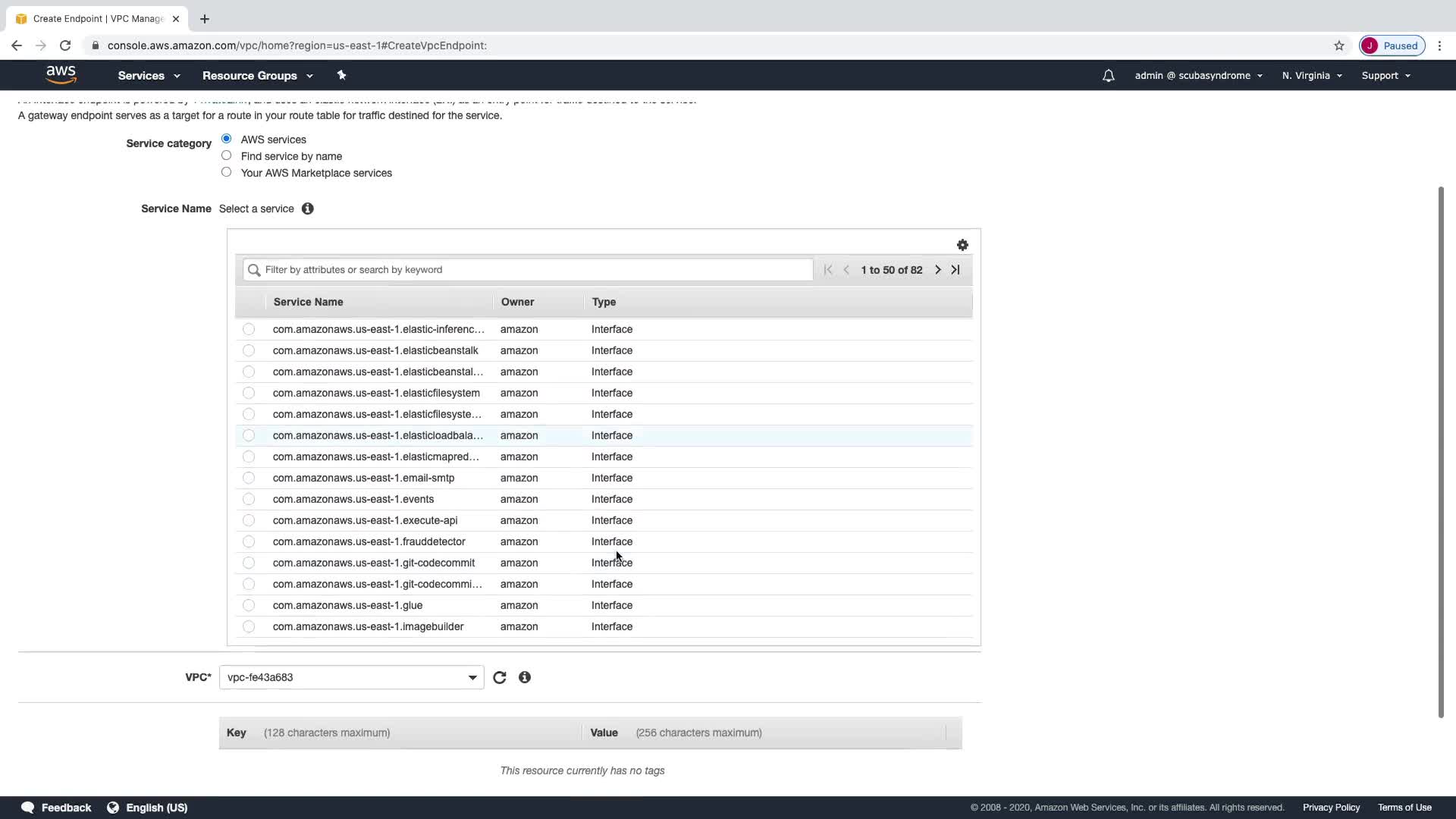
Task: Select Your AWS Marketplace services option
Action: (226, 172)
